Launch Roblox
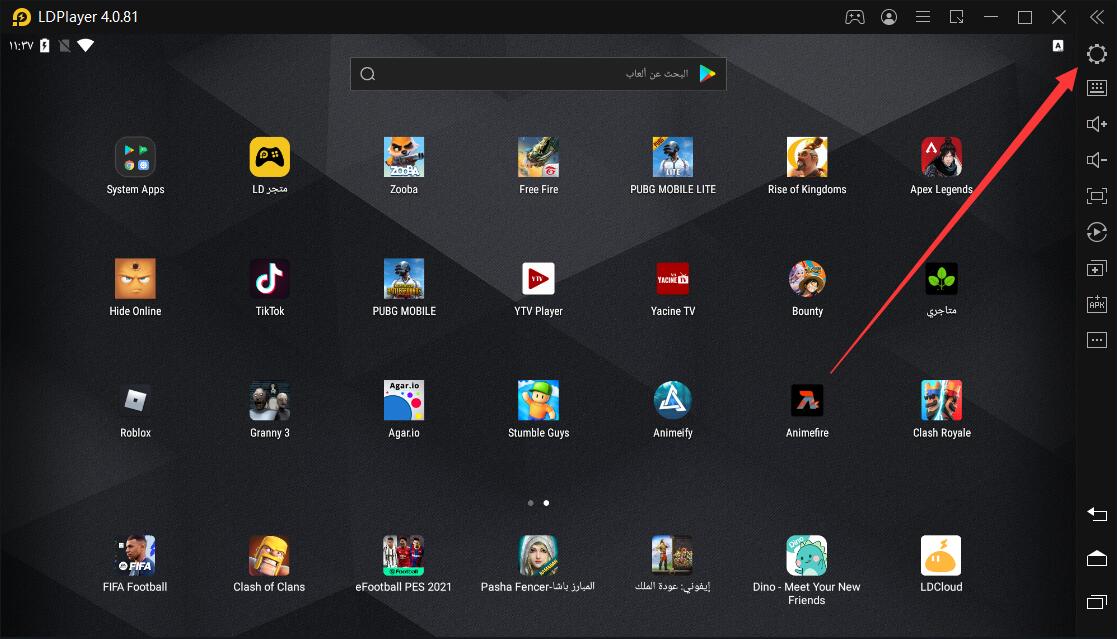The image size is (1117, 639). tap(135, 400)
